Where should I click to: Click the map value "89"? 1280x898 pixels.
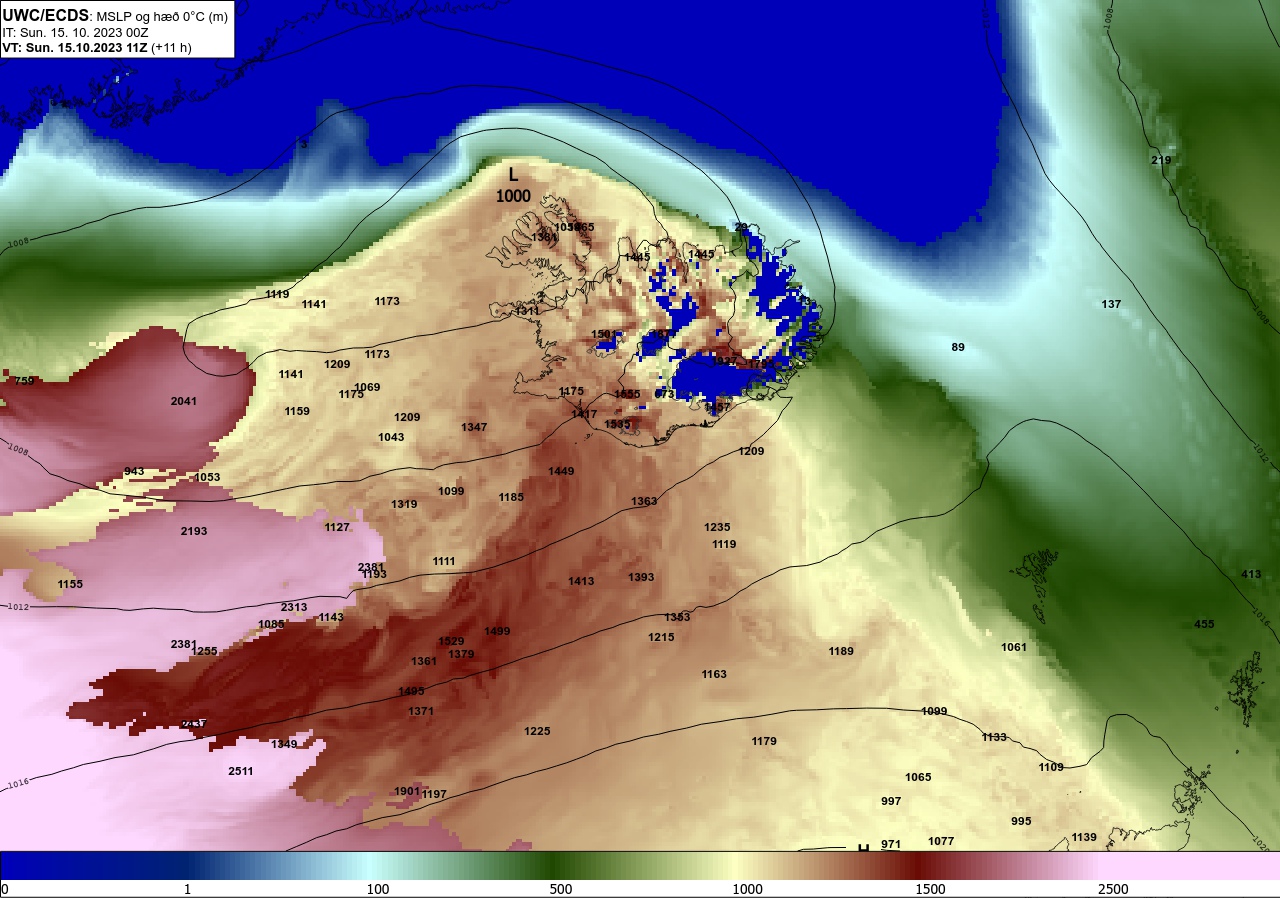click(x=958, y=347)
